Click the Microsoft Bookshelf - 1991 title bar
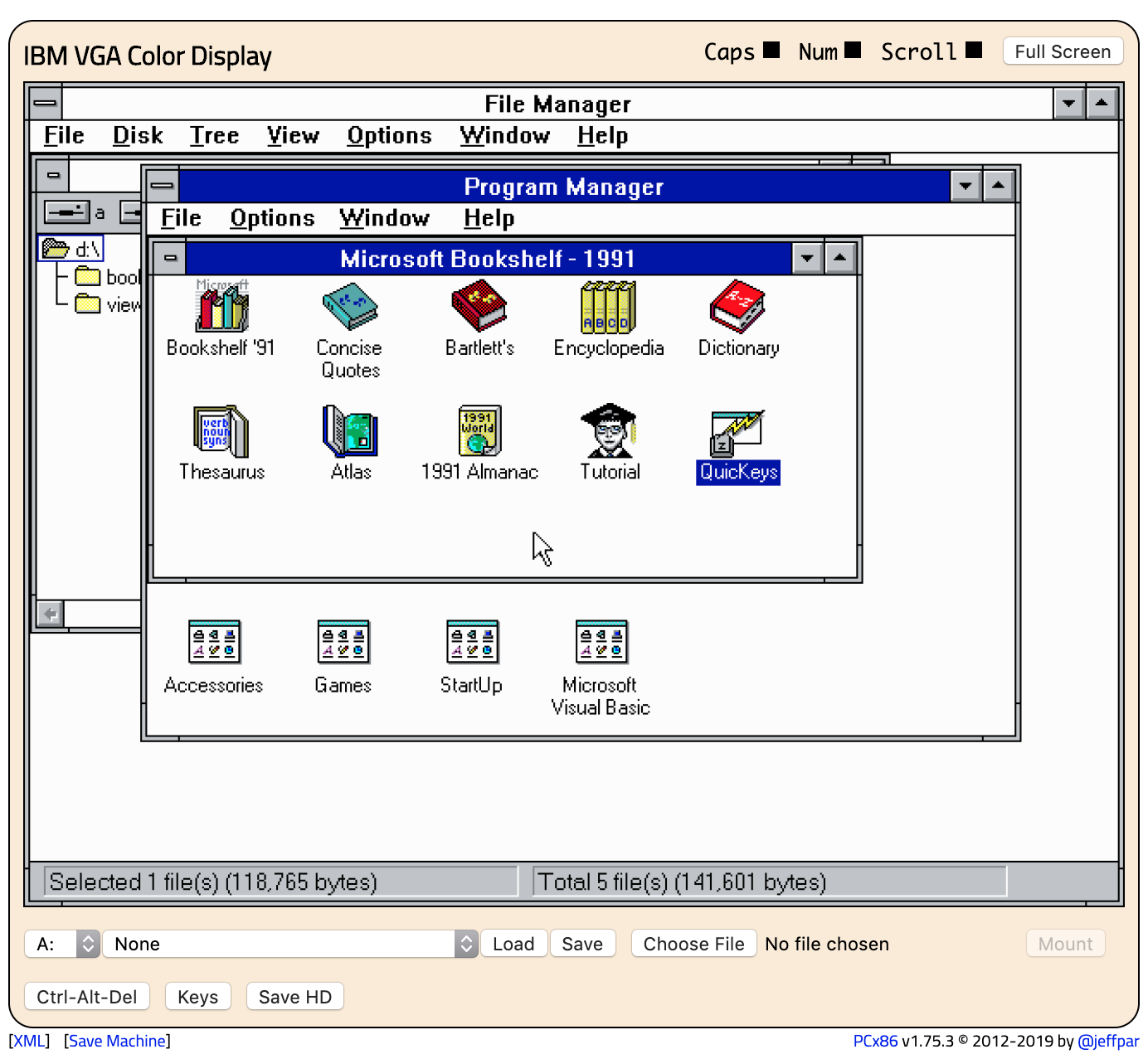This screenshot has height=1059, width=1148. [488, 259]
